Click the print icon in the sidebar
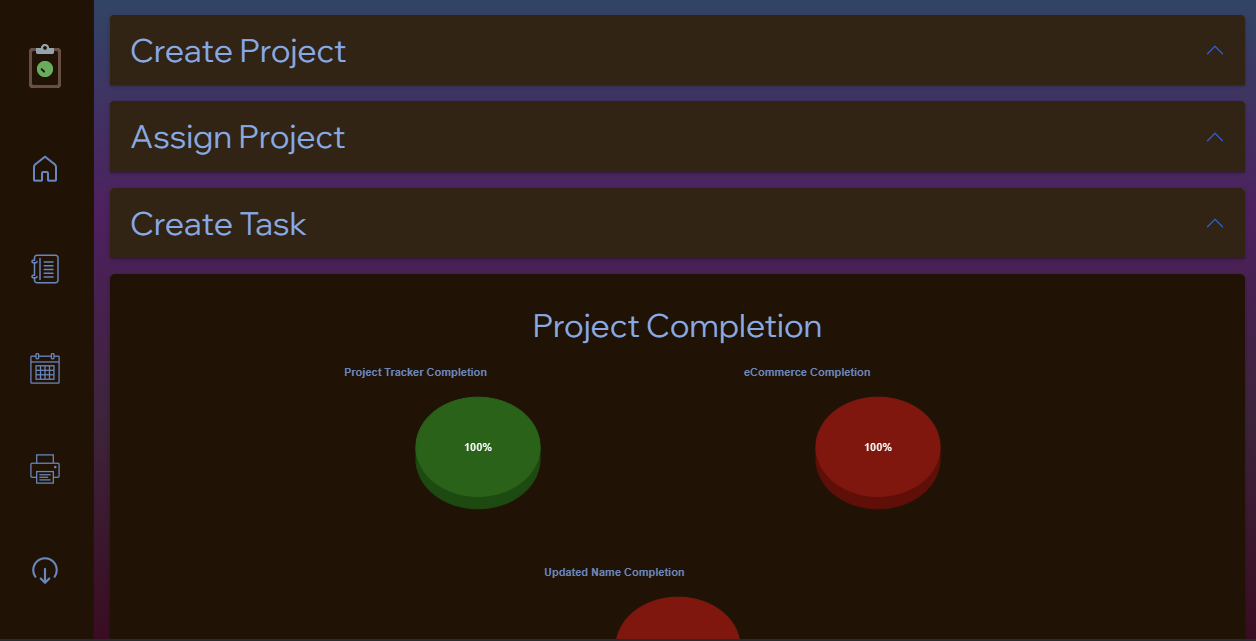 45,468
